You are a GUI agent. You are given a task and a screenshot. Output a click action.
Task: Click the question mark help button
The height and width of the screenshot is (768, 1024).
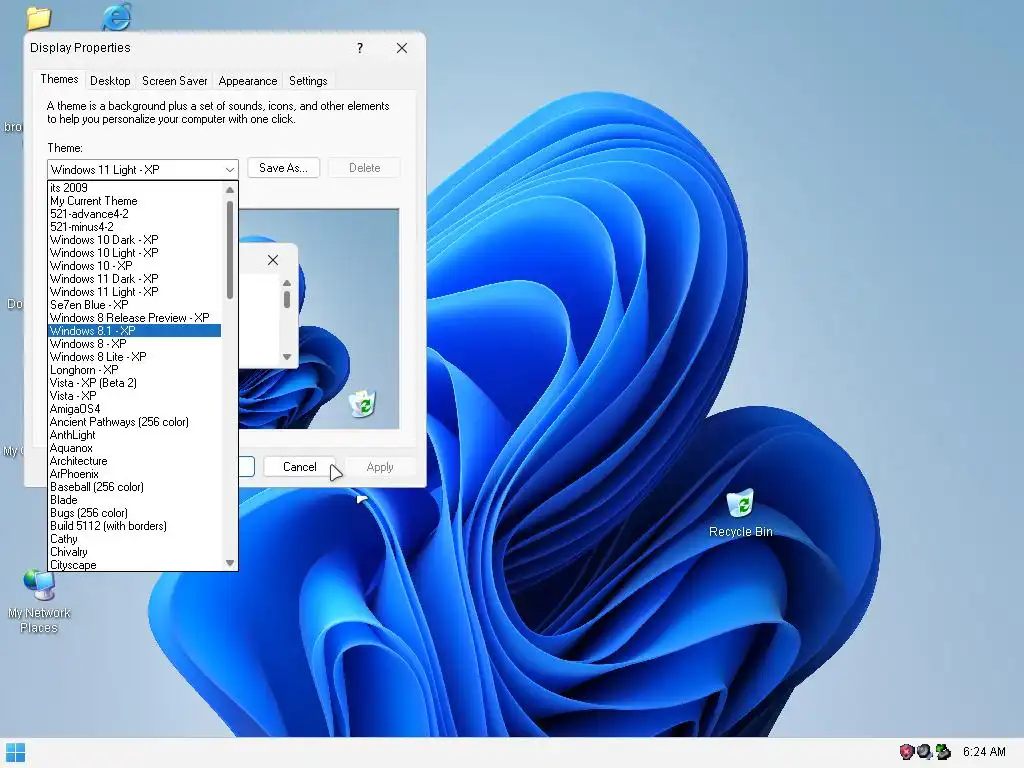point(360,48)
